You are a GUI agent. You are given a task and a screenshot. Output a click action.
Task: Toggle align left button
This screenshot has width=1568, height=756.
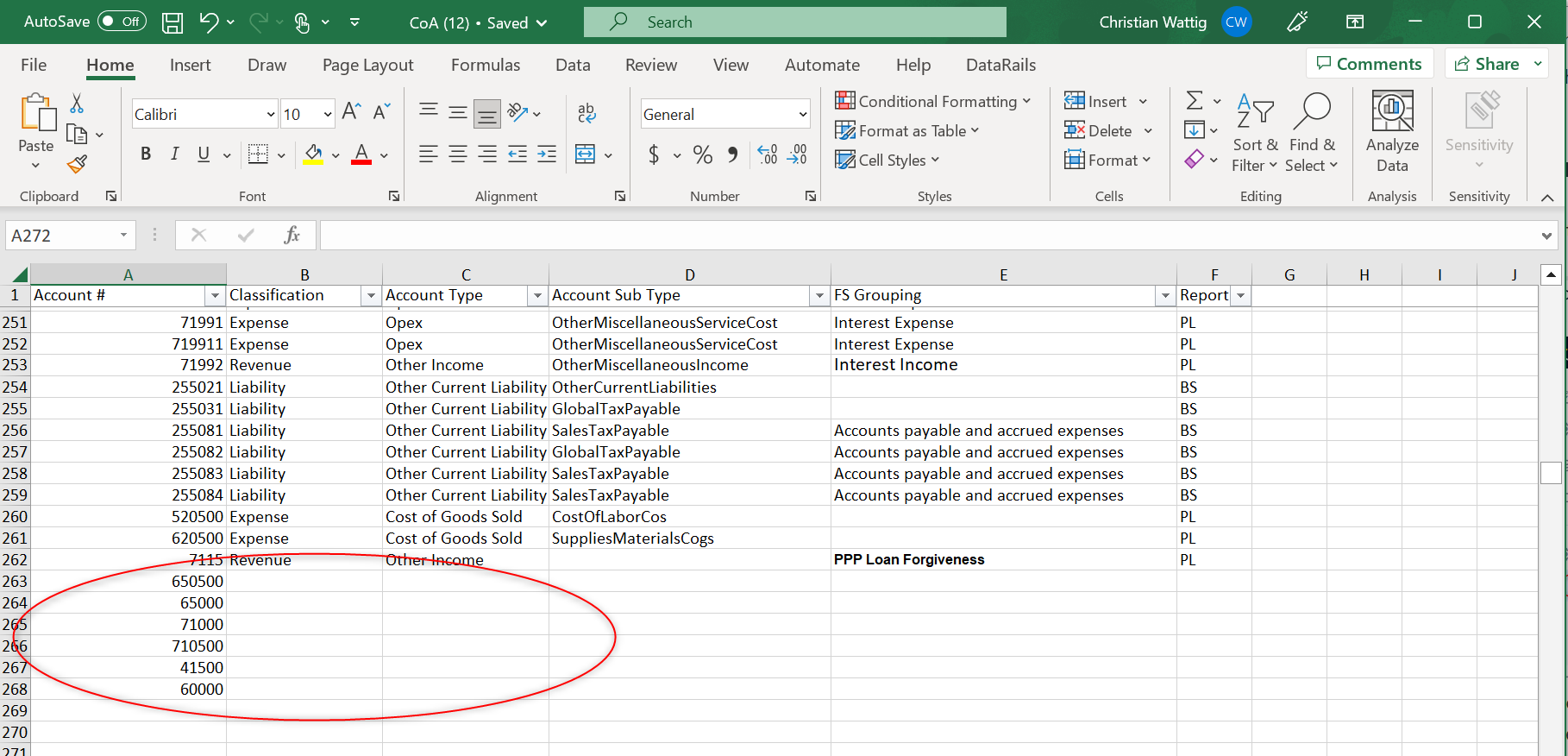(x=428, y=154)
